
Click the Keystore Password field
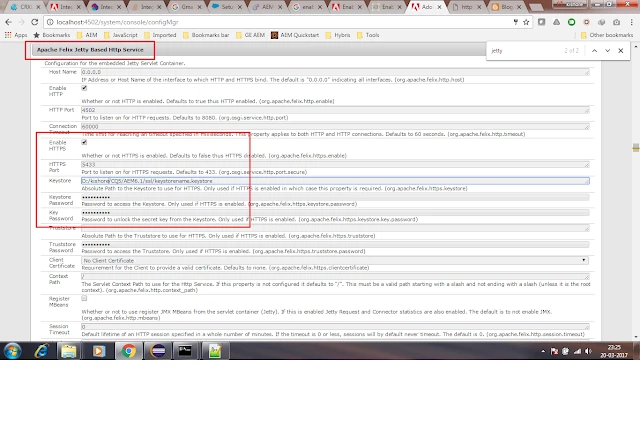tap(335, 197)
